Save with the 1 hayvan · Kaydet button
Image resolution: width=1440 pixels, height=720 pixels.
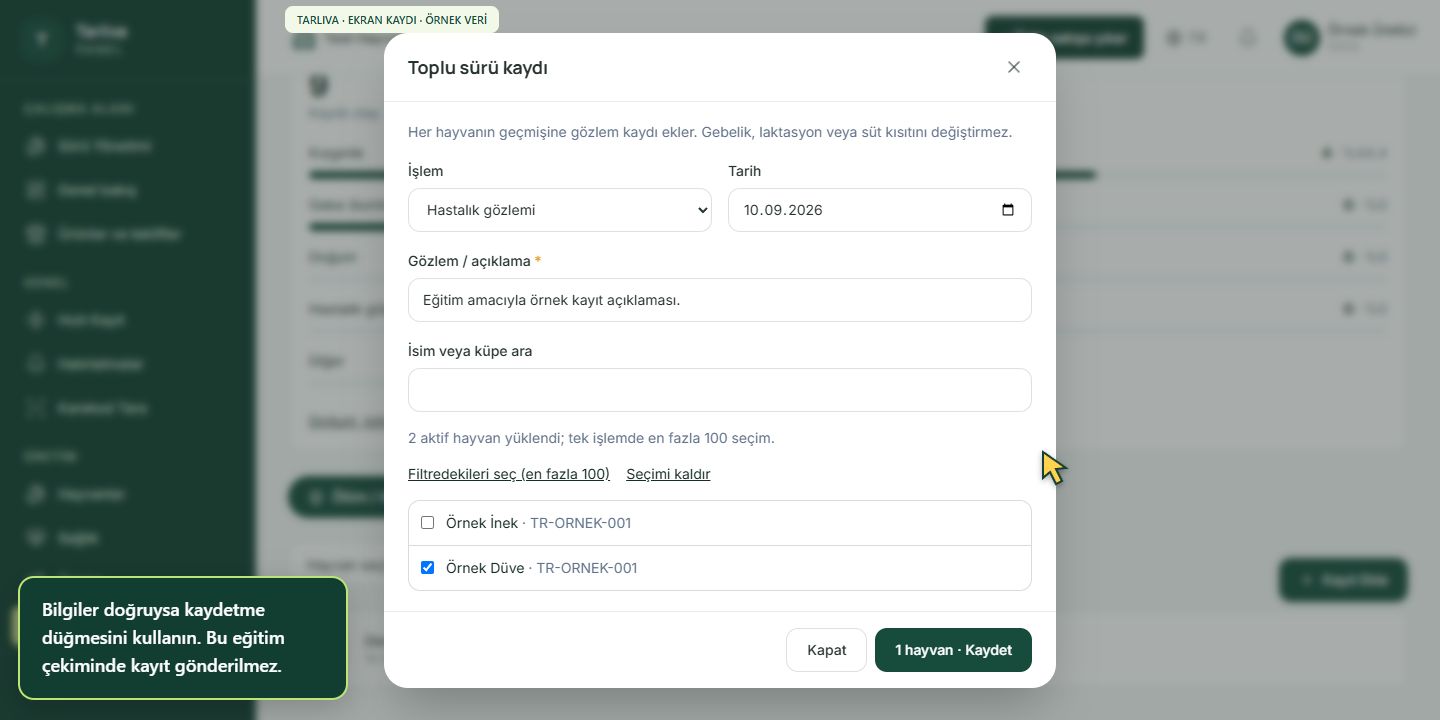coord(953,650)
